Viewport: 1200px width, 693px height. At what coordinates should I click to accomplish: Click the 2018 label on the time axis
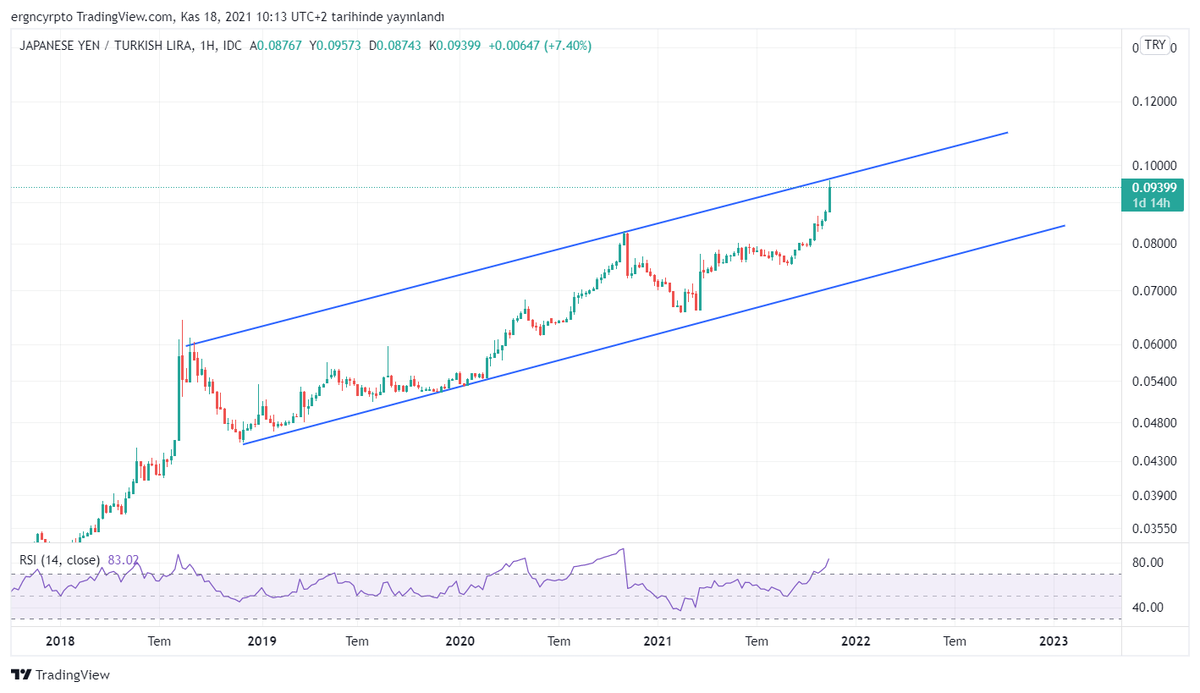tap(61, 641)
